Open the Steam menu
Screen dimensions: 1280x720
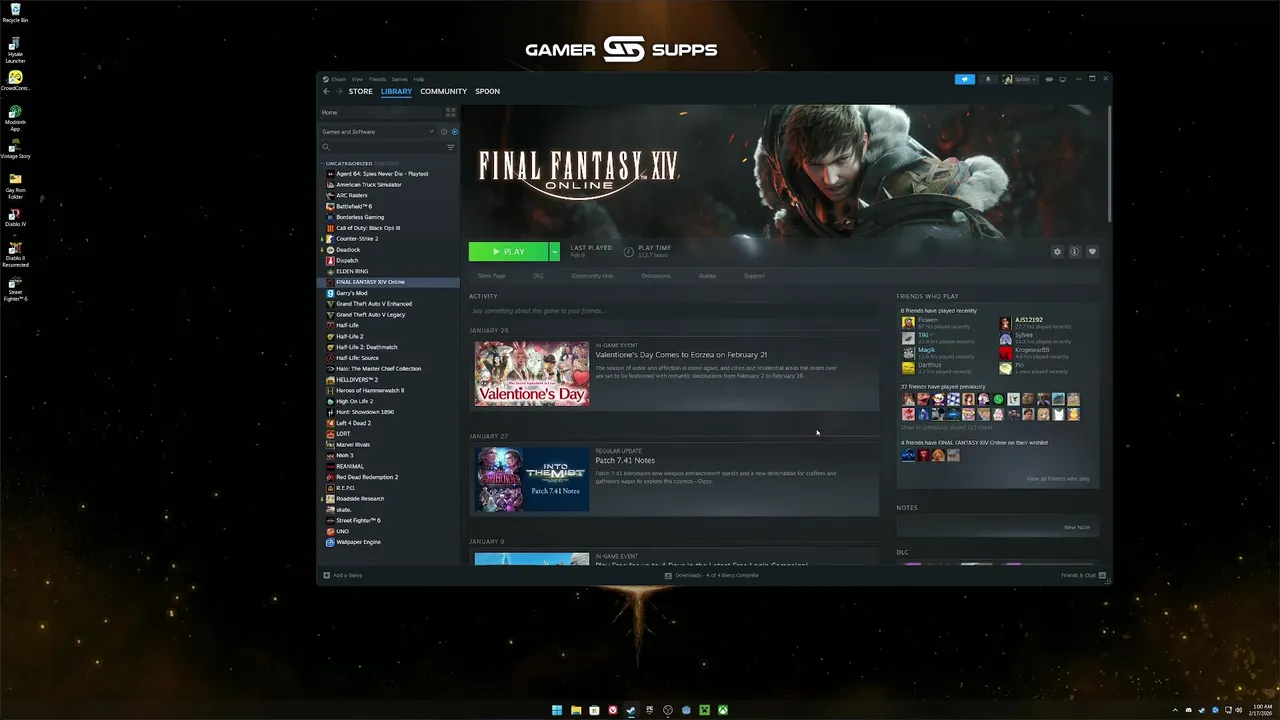pos(339,79)
